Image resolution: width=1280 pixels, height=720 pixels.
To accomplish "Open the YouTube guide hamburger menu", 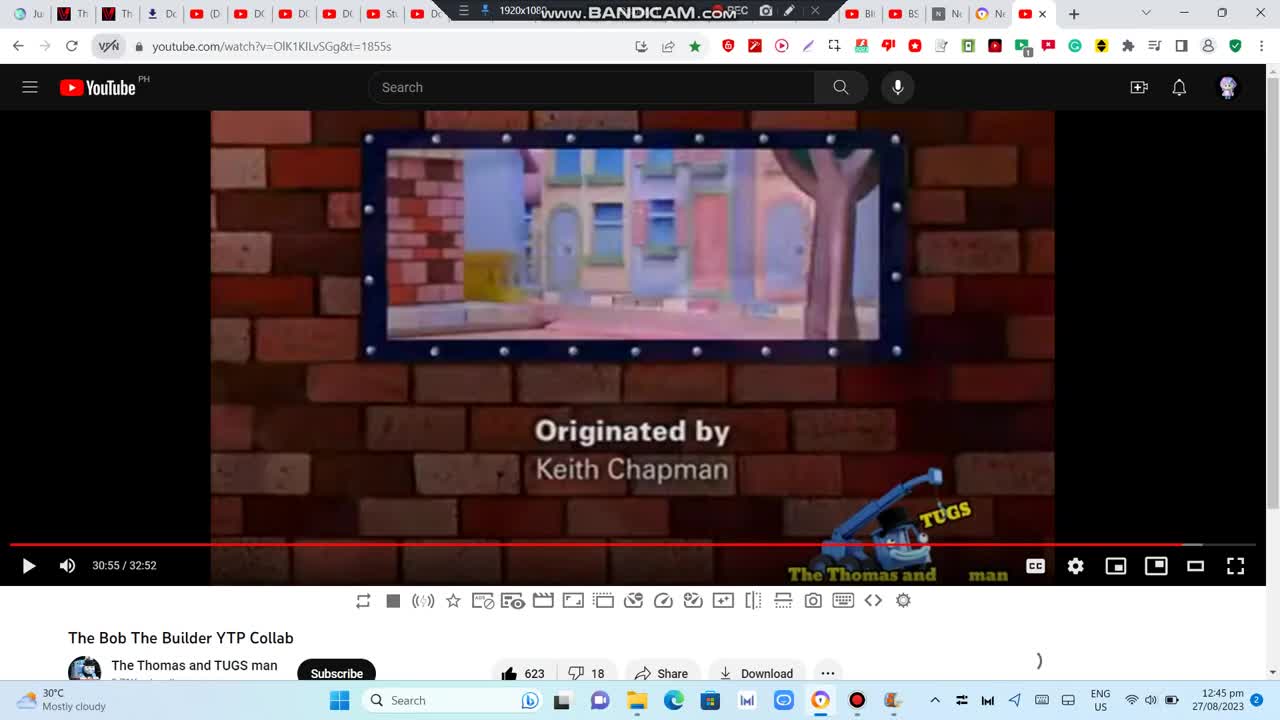I will coord(30,87).
